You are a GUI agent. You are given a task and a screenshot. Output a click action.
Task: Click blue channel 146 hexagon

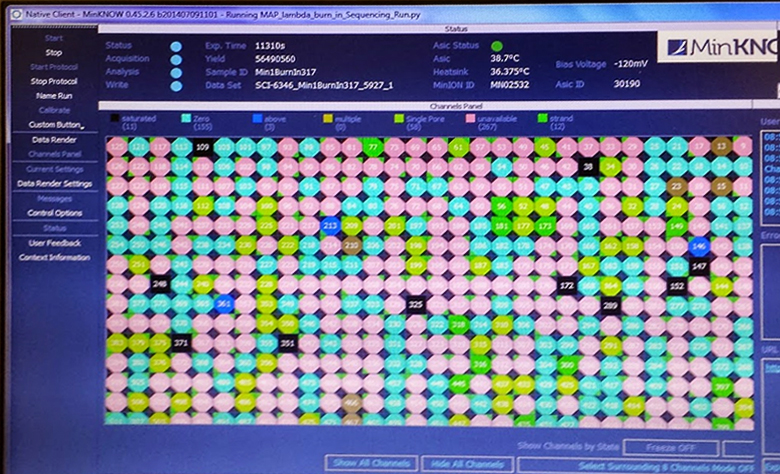(x=698, y=245)
